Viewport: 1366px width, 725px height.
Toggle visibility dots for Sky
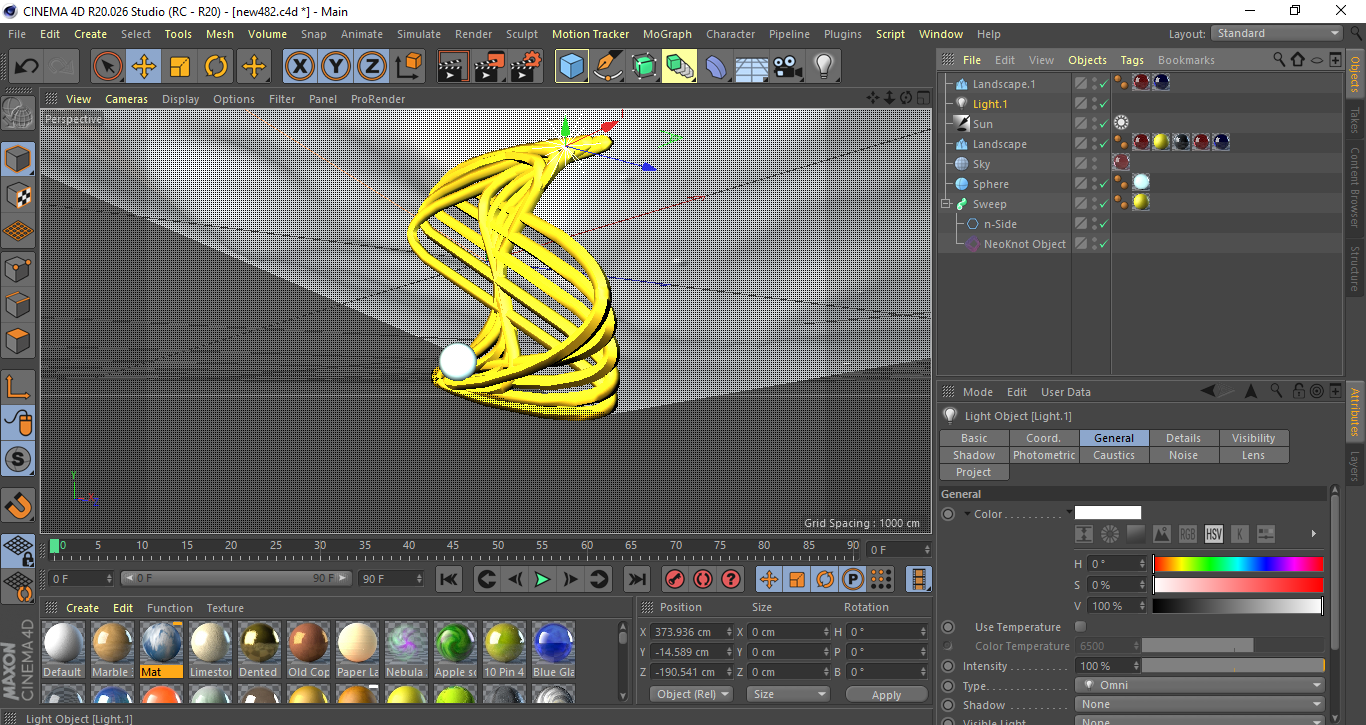[x=1094, y=164]
